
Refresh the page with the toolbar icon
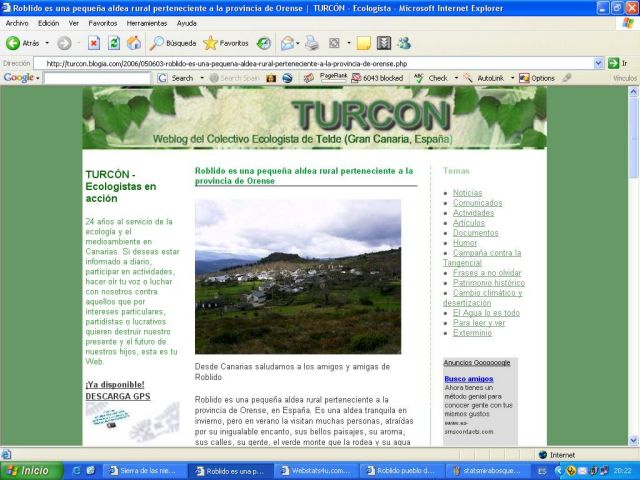[114, 43]
